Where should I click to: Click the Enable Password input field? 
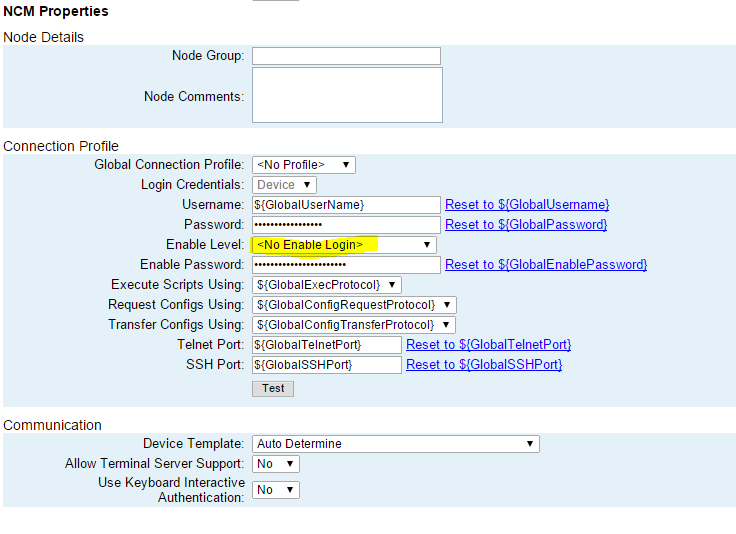pyautogui.click(x=346, y=265)
